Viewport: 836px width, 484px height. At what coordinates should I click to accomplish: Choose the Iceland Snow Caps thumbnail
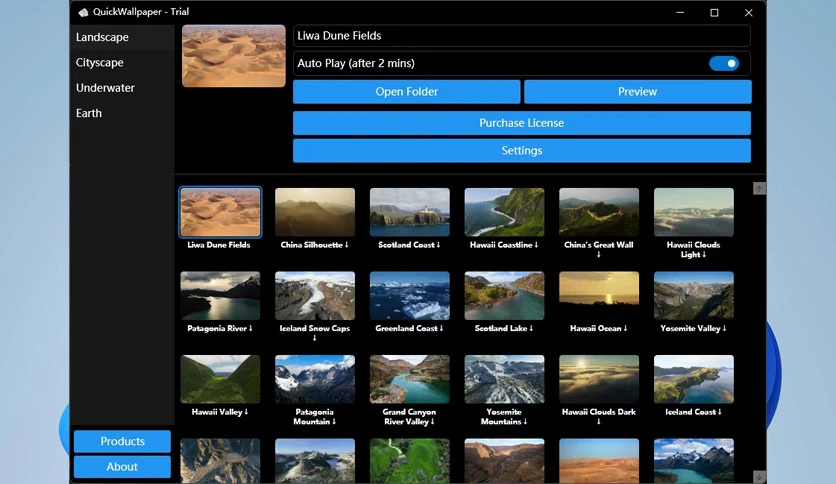(x=315, y=296)
